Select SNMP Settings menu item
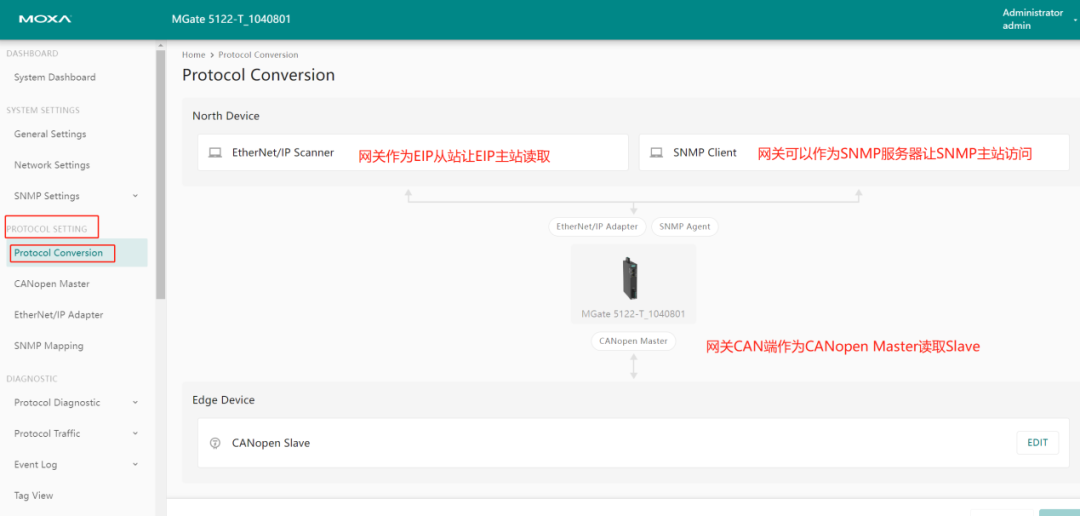The width and height of the screenshot is (1080, 516). [47, 196]
